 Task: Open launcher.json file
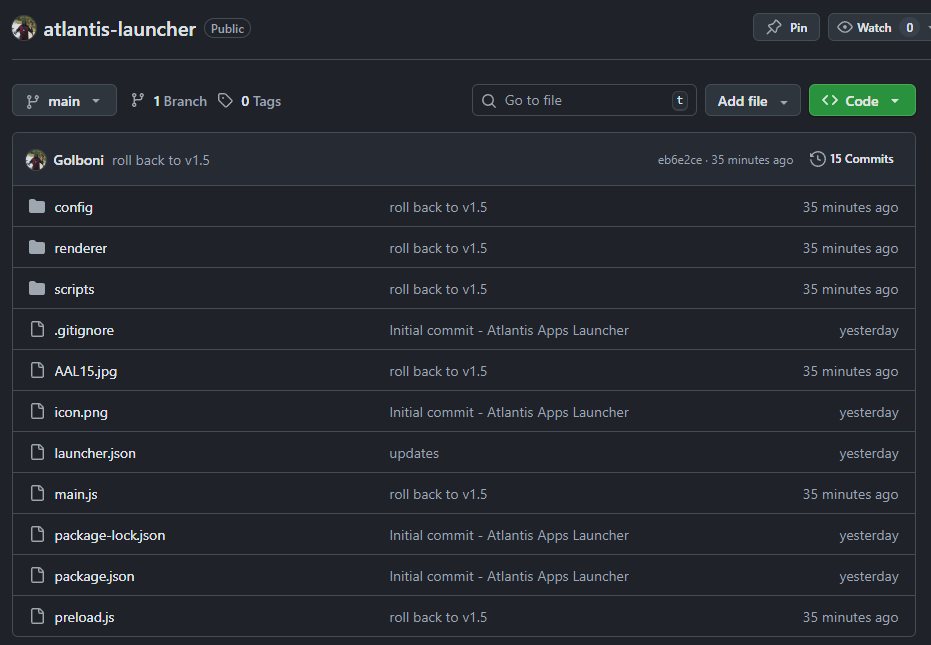95,453
